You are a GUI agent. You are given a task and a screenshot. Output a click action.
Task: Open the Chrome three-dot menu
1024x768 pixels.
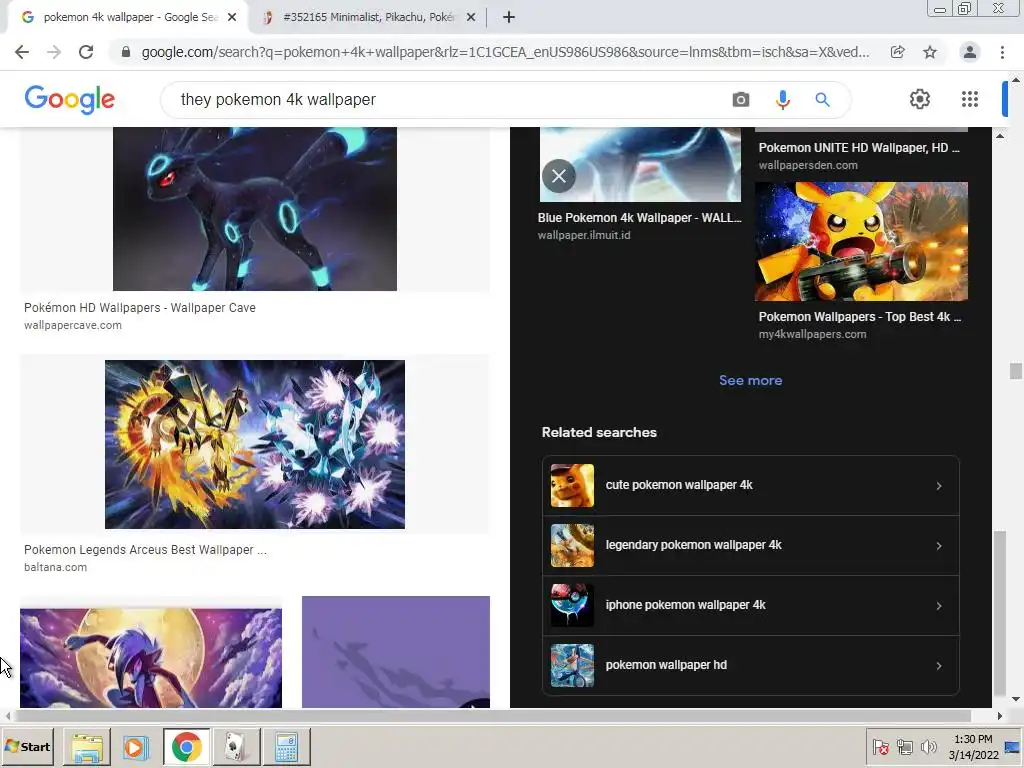pos(1002,52)
